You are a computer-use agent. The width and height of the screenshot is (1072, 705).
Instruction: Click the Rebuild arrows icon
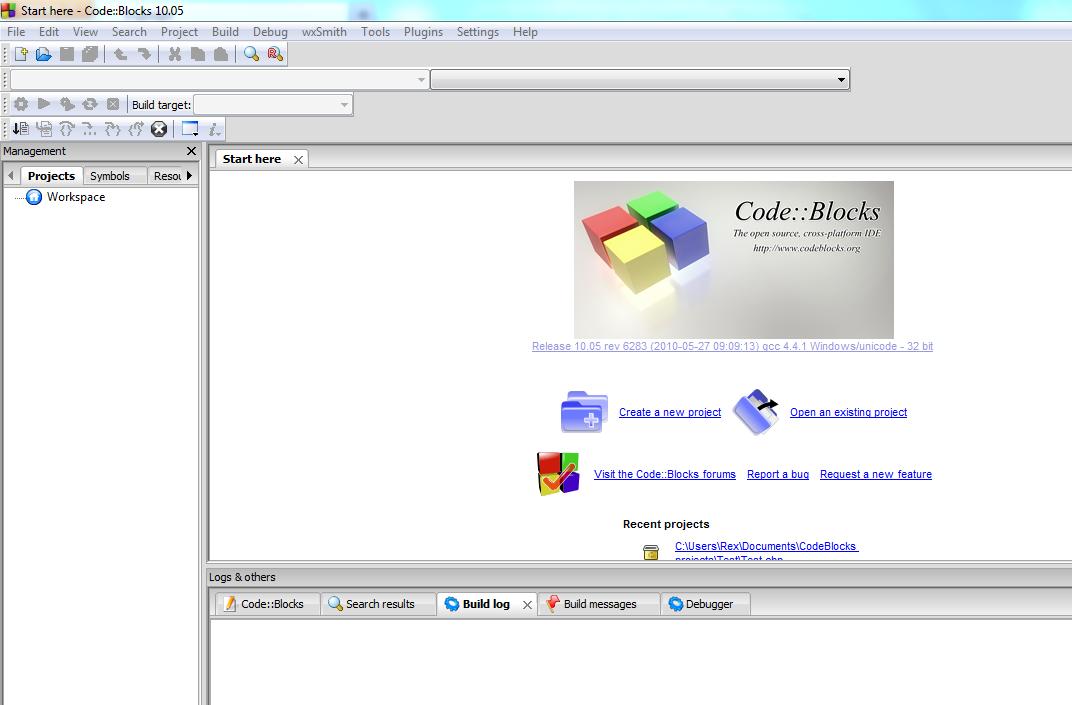pos(90,104)
